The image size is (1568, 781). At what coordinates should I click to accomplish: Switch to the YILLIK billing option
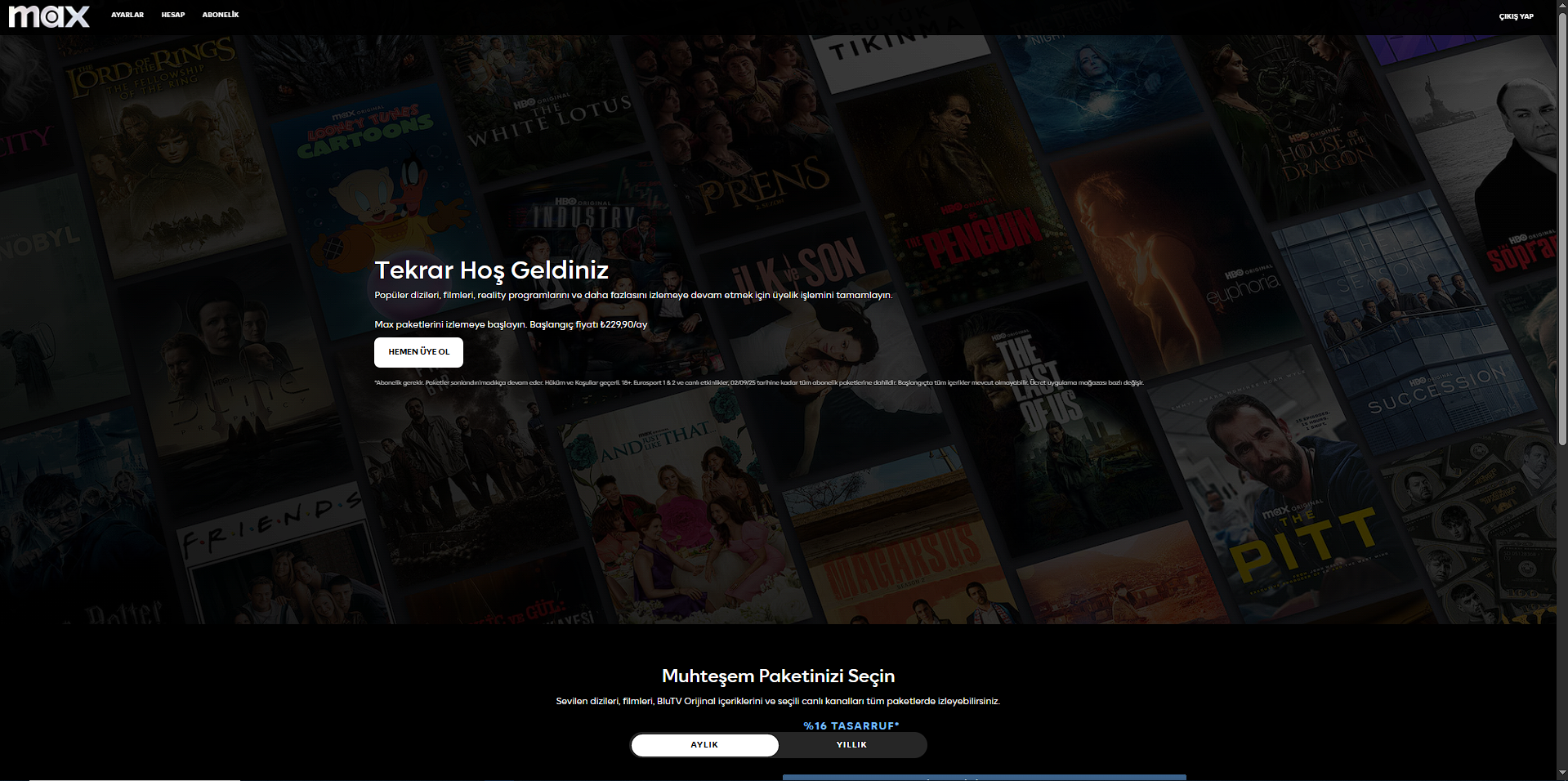(851, 745)
